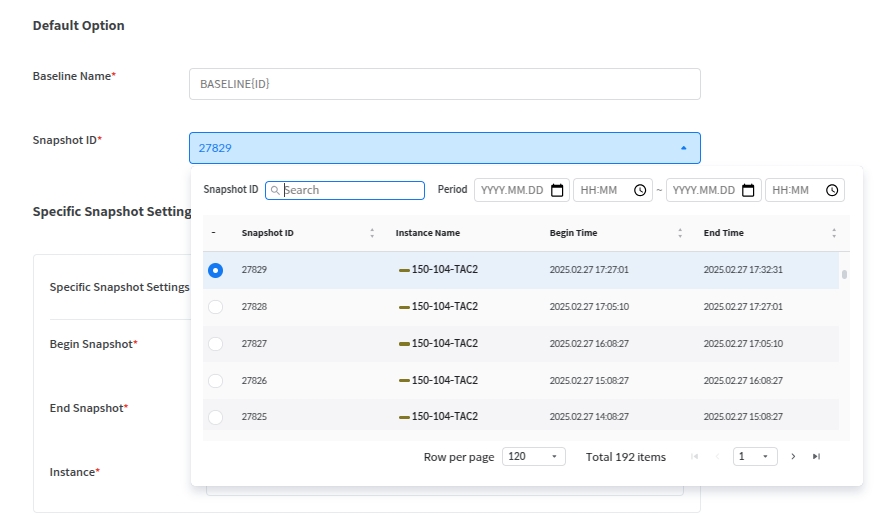Open Row per page 120 dropdown
The height and width of the screenshot is (516, 889).
tap(533, 456)
